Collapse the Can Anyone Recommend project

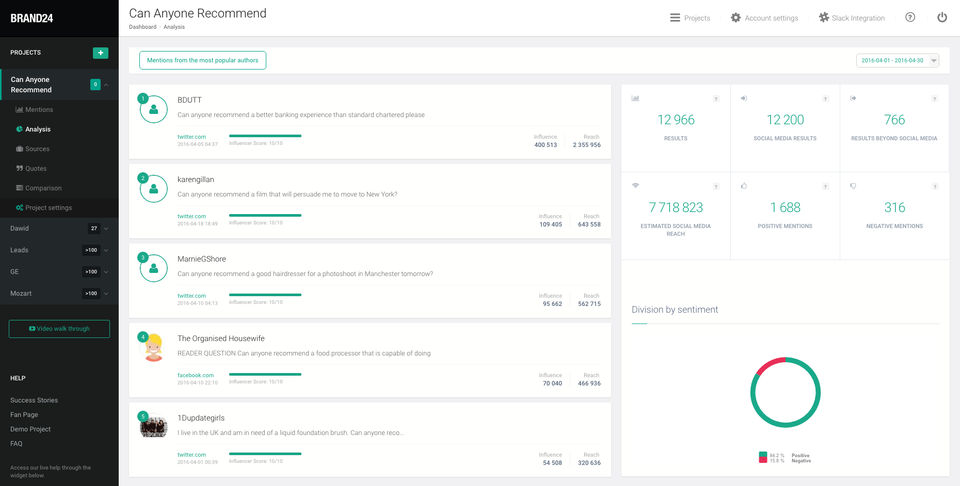(106, 84)
